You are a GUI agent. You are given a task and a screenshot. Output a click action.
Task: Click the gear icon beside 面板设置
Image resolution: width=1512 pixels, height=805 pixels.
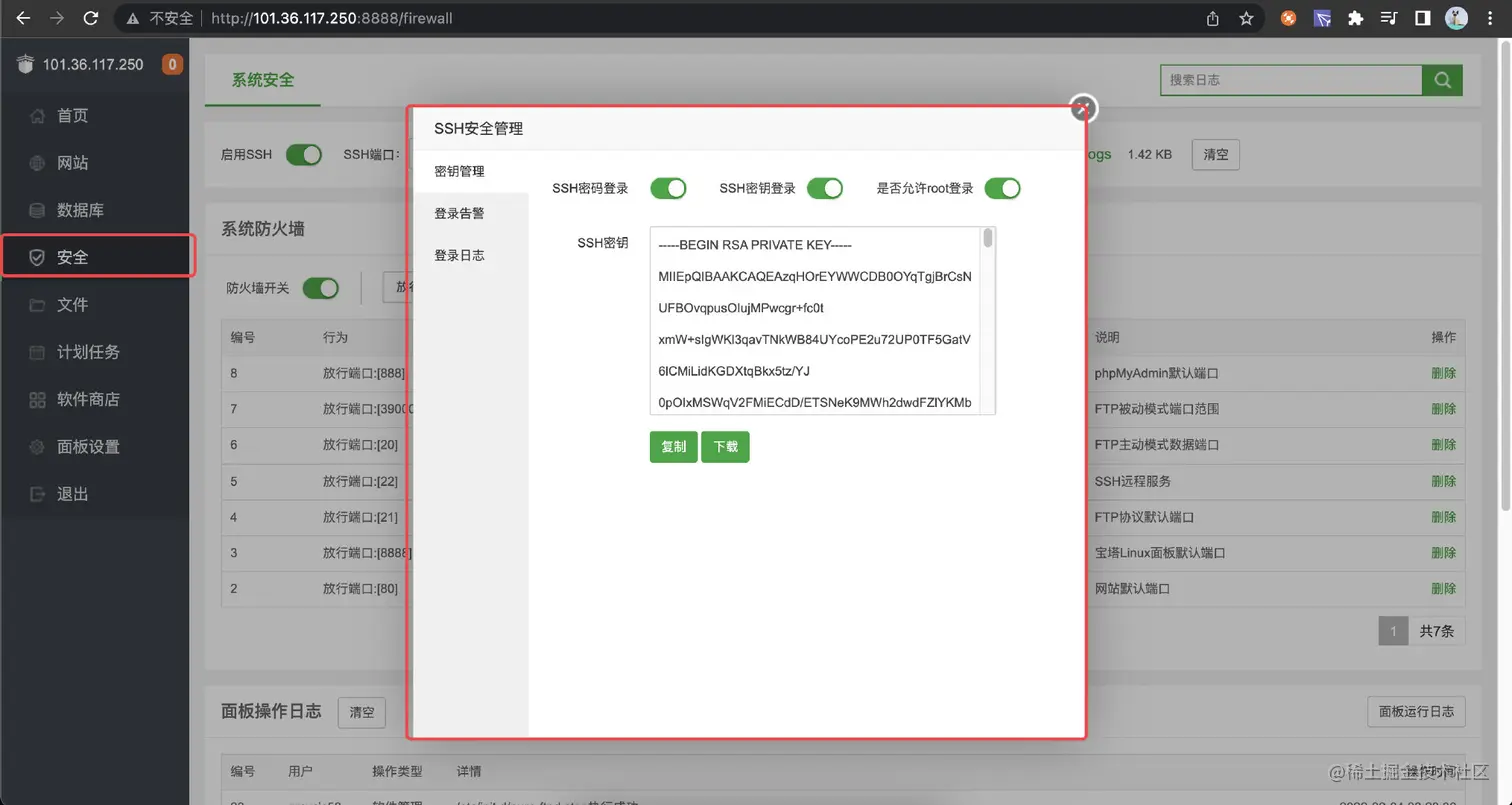37,447
